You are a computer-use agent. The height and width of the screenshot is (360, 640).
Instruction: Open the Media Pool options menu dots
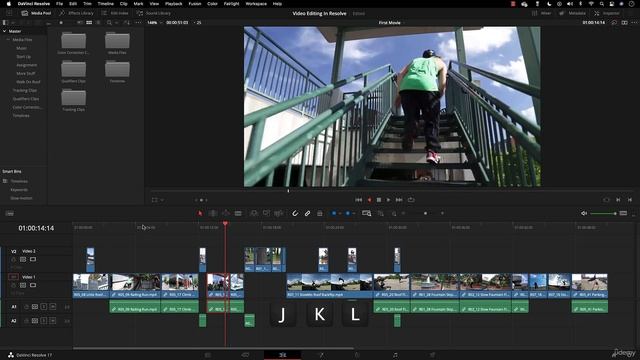[x=138, y=22]
